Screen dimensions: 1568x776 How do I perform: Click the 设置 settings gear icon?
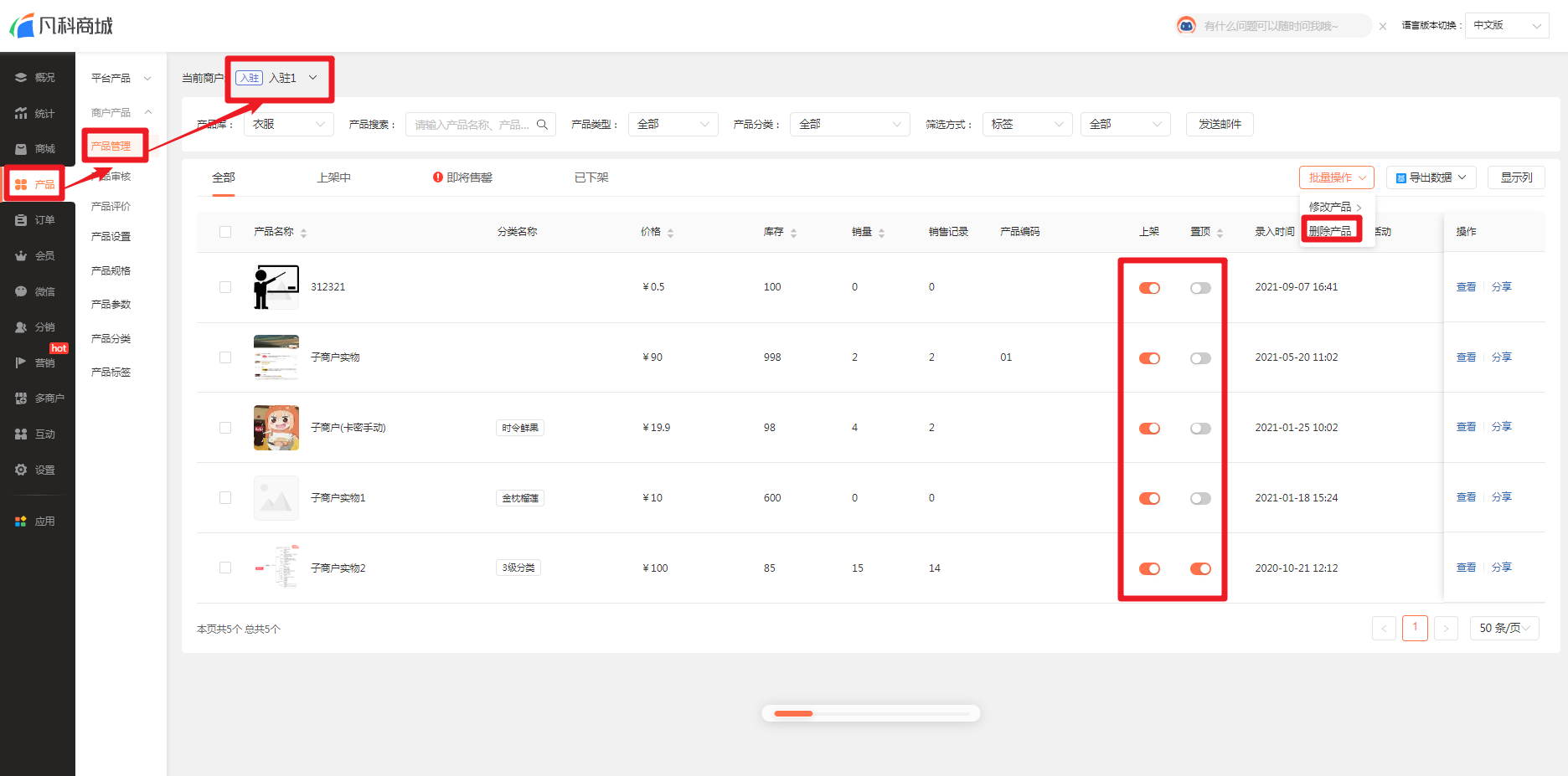[21, 470]
